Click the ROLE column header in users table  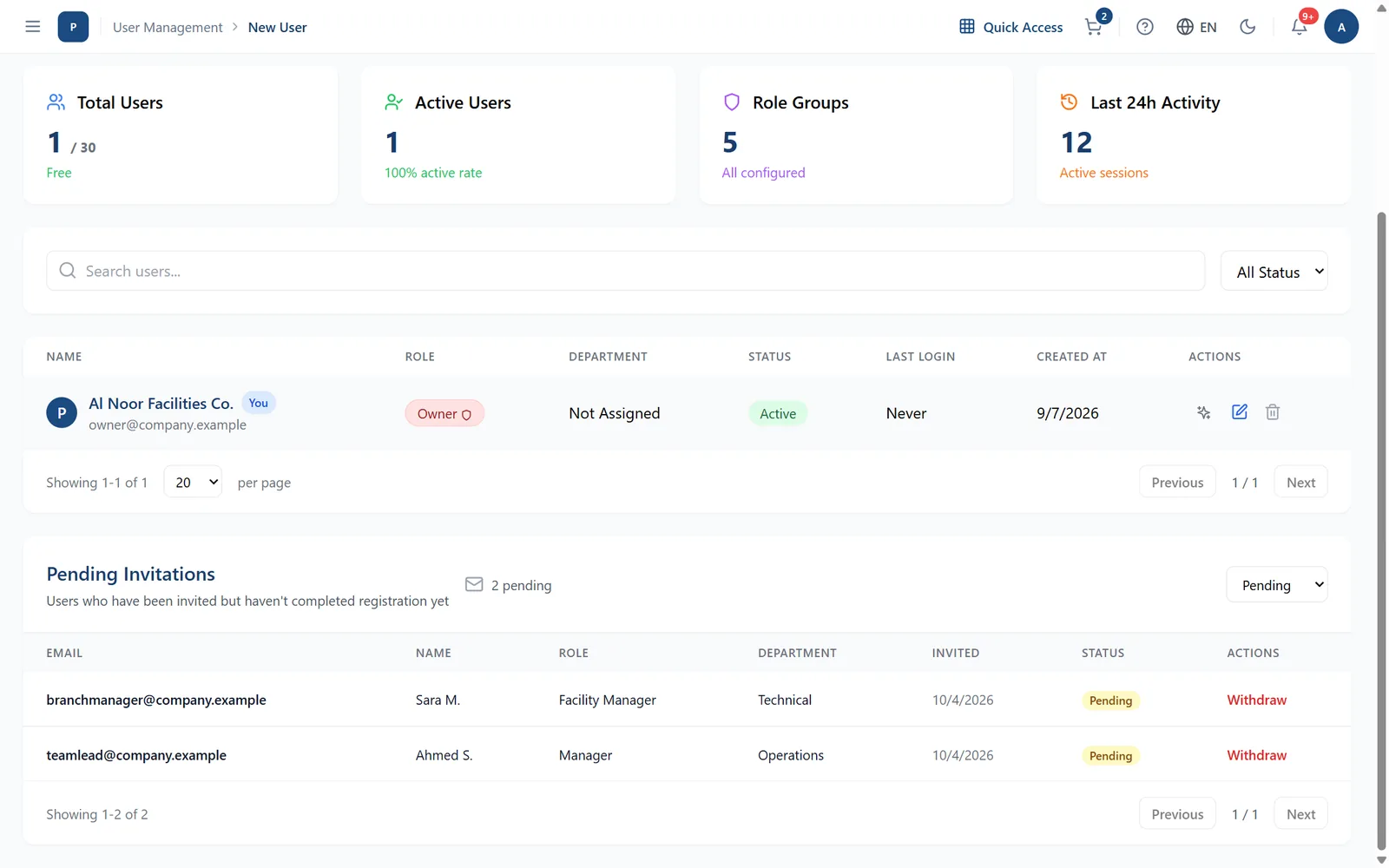[x=420, y=356]
